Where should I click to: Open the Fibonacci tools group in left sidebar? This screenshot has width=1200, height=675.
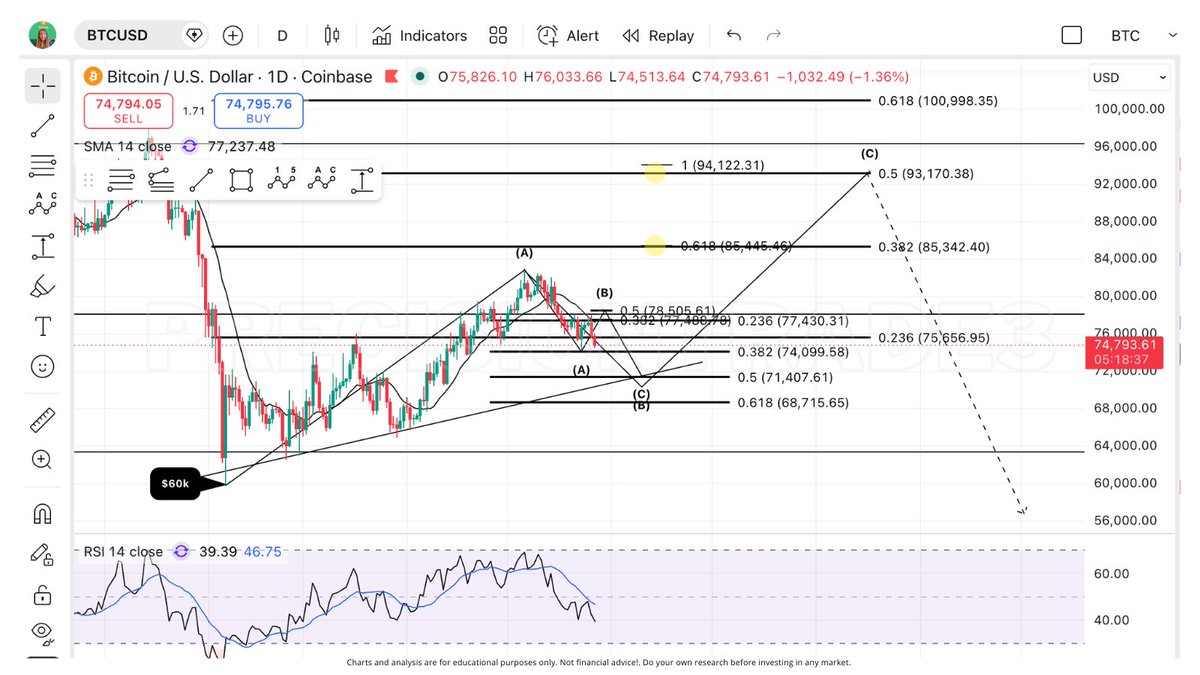pos(42,165)
